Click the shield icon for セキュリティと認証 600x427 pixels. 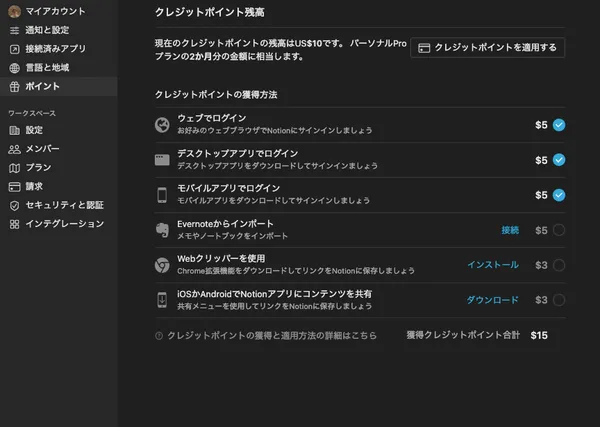tap(15, 206)
